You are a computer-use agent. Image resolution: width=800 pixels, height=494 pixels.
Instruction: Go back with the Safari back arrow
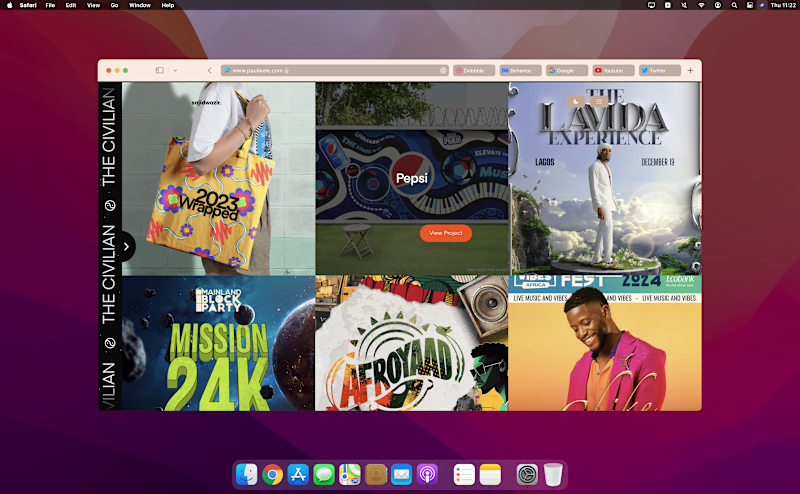pos(209,70)
